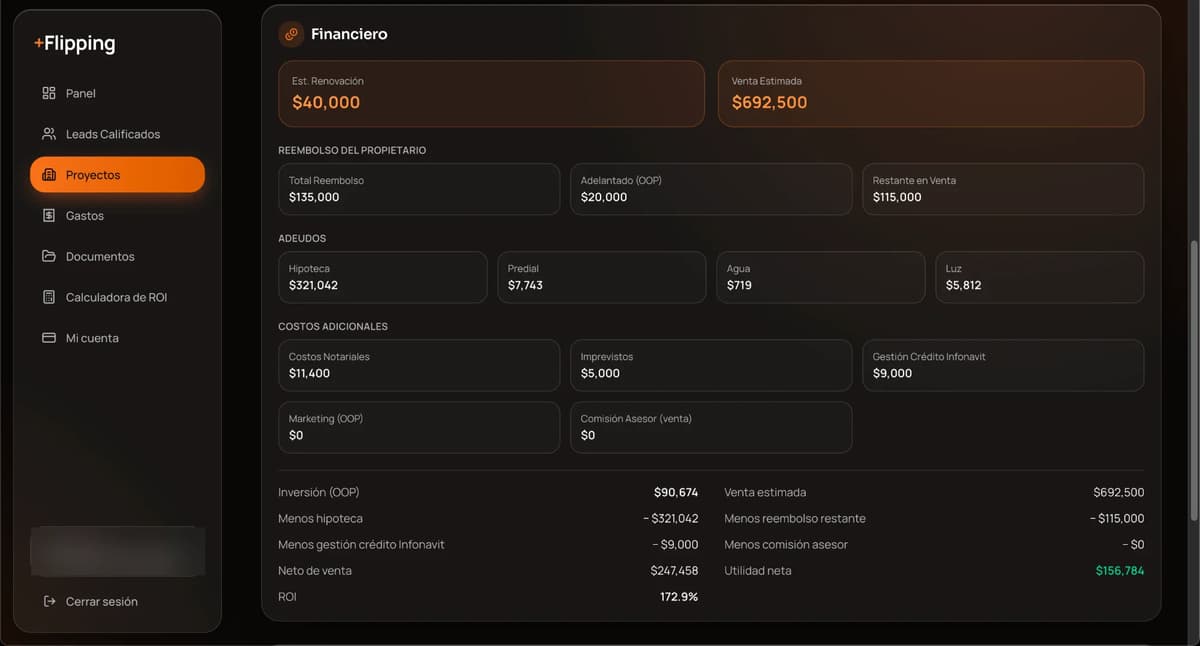This screenshot has height=646, width=1200.
Task: Open Mi cuenta page
Action: 117,338
